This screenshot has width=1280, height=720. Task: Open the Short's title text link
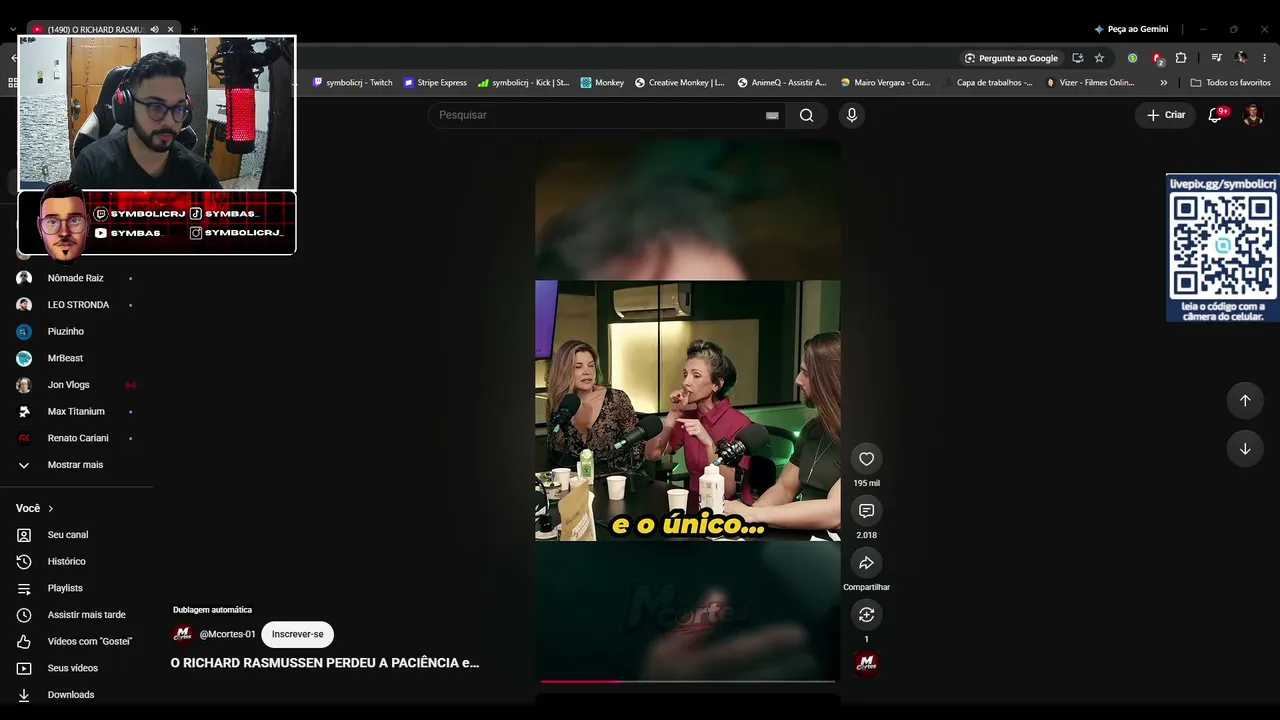pyautogui.click(x=325, y=663)
